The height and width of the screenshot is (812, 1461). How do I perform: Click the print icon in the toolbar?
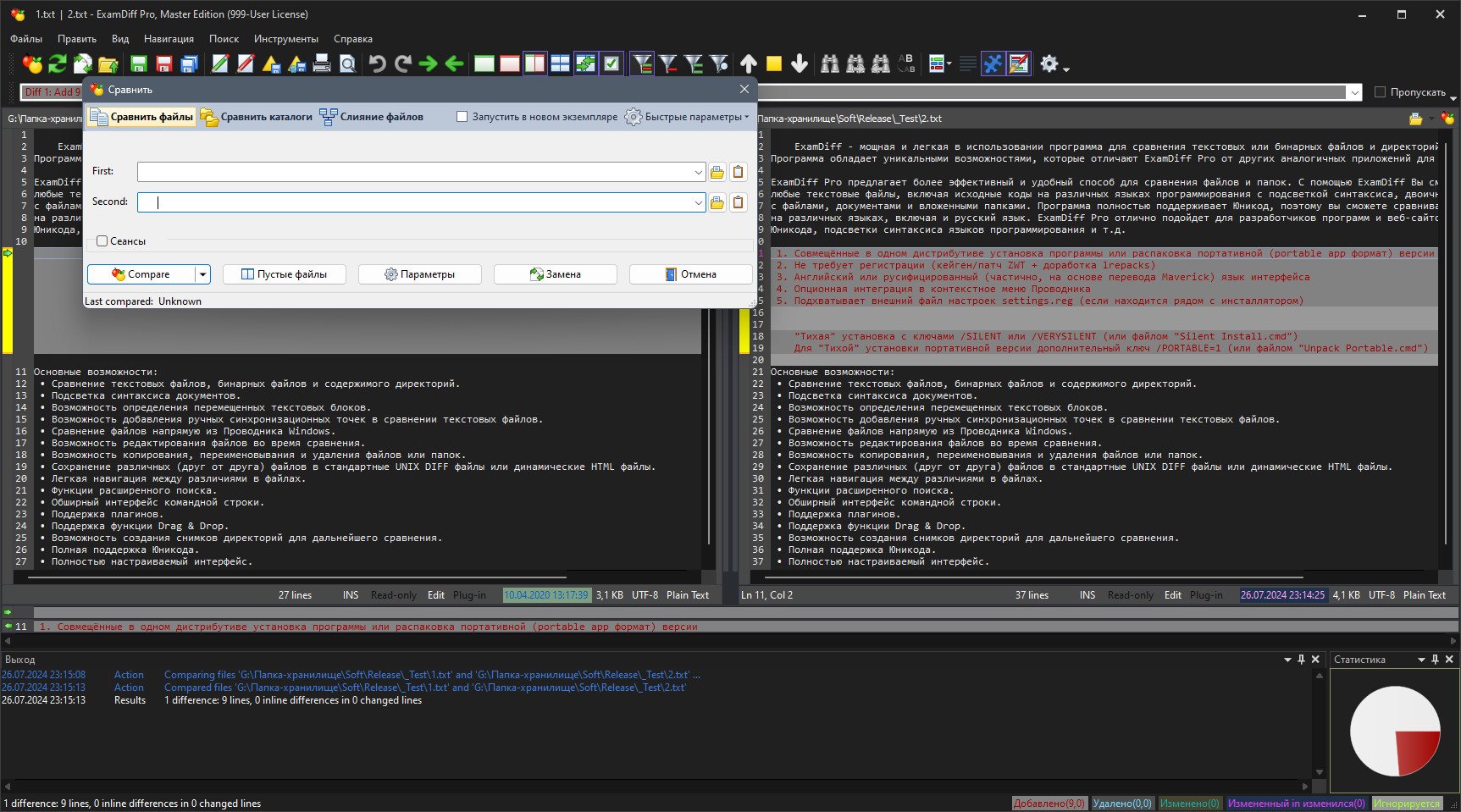click(322, 64)
